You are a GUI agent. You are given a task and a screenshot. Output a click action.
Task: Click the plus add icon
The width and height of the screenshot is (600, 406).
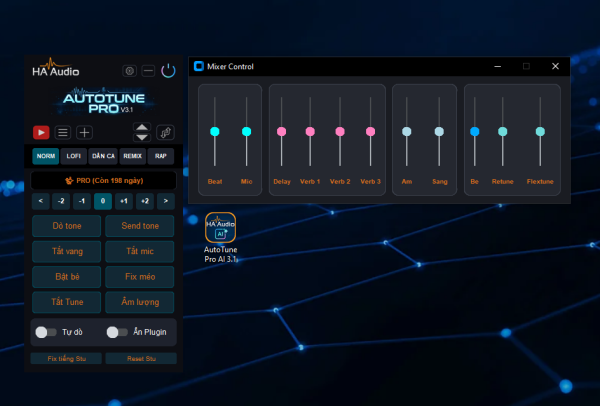click(85, 133)
